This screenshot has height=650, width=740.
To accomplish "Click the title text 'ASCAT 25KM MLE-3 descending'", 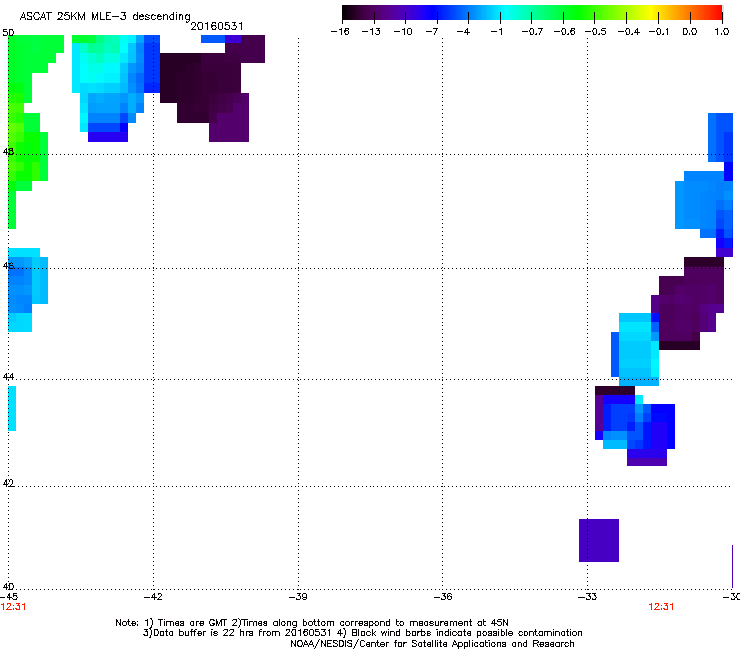I will pyautogui.click(x=105, y=16).
